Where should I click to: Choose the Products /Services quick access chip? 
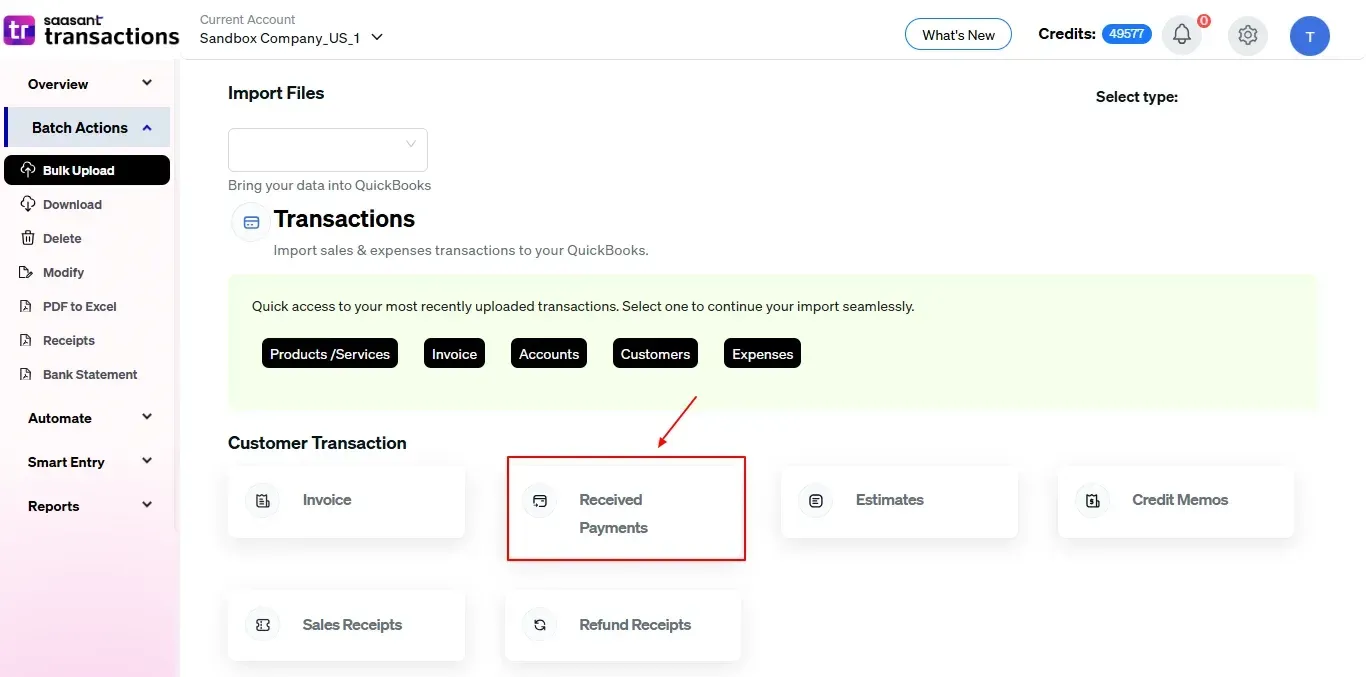pyautogui.click(x=330, y=354)
